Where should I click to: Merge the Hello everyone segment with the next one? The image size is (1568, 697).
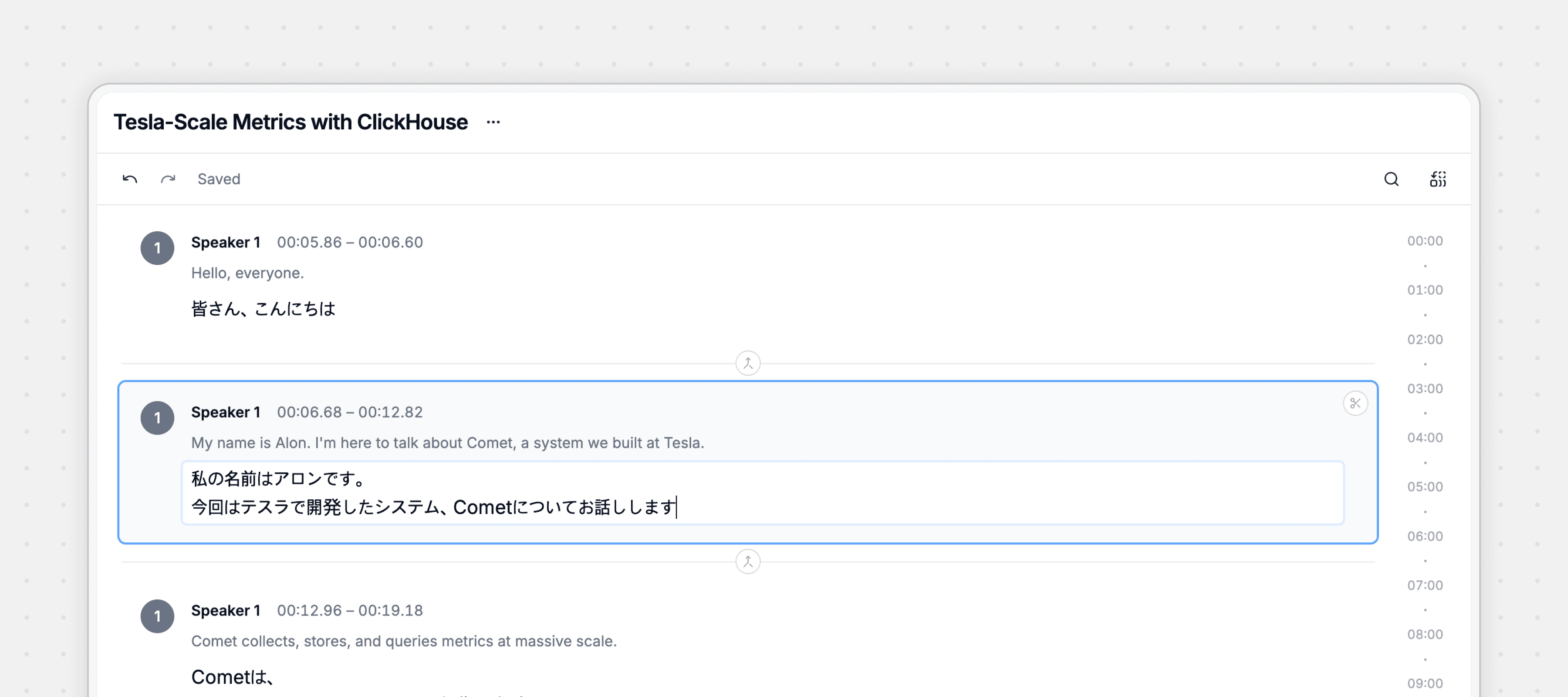(x=747, y=363)
